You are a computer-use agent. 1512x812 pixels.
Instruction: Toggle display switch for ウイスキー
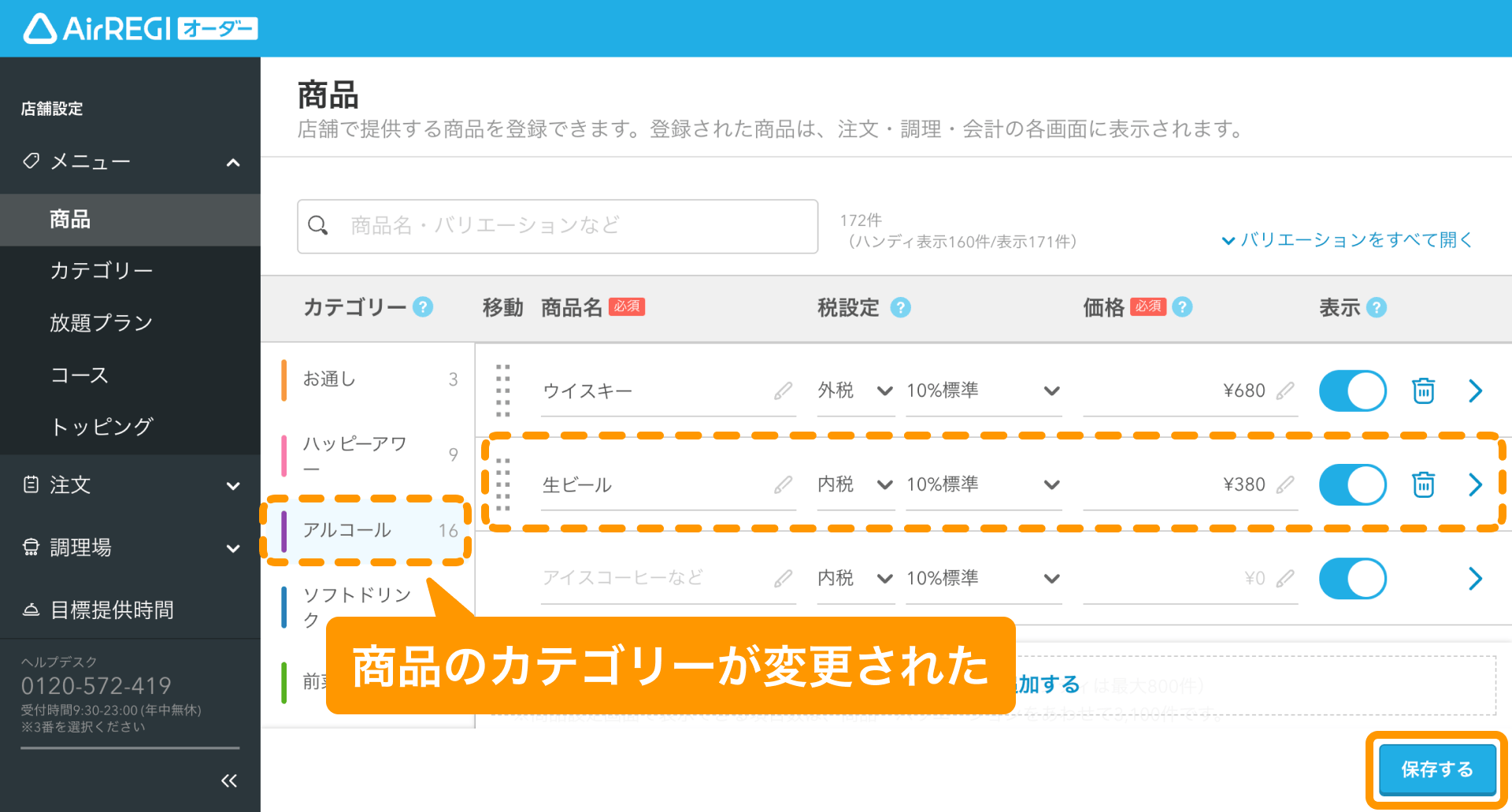point(1353,391)
